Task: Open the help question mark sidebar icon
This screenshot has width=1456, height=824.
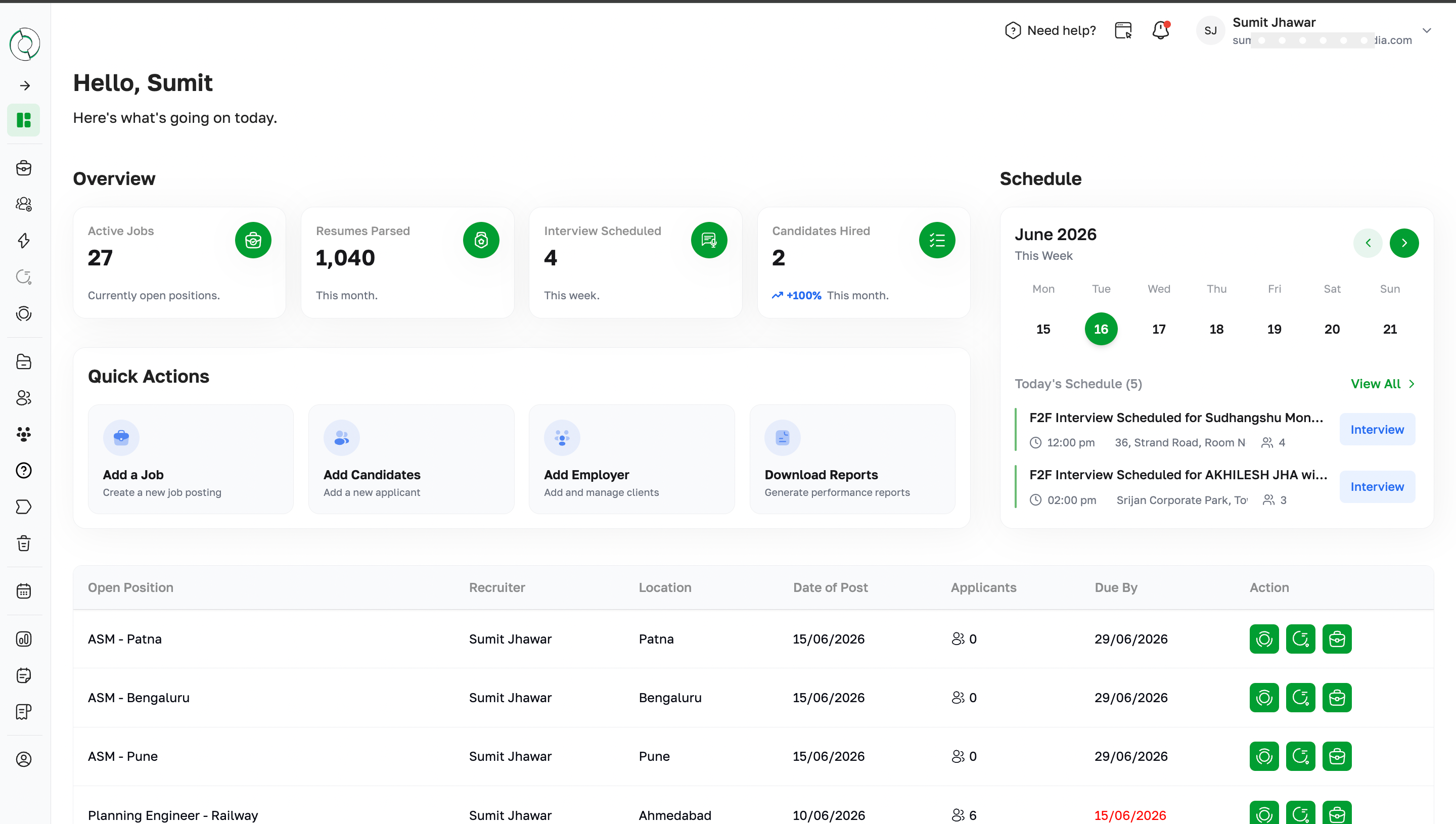Action: coord(24,470)
